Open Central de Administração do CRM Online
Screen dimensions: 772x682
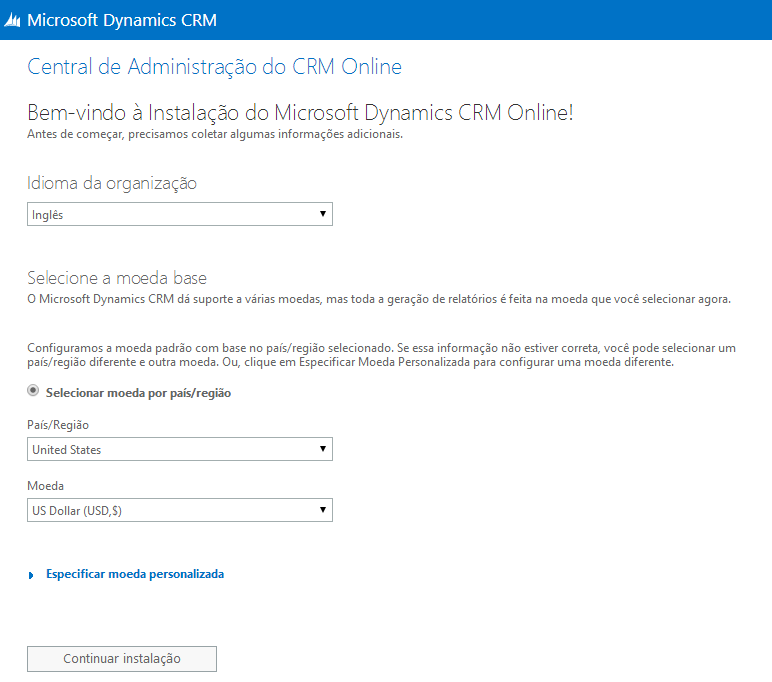pyautogui.click(x=214, y=67)
